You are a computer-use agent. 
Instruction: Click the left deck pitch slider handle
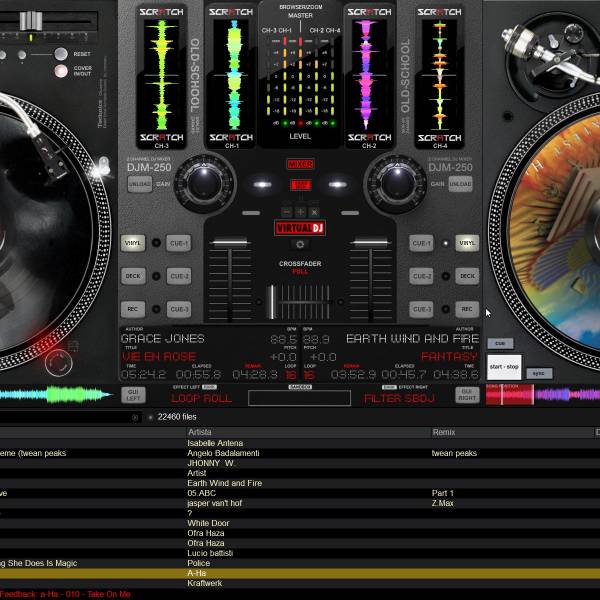coord(31,21)
